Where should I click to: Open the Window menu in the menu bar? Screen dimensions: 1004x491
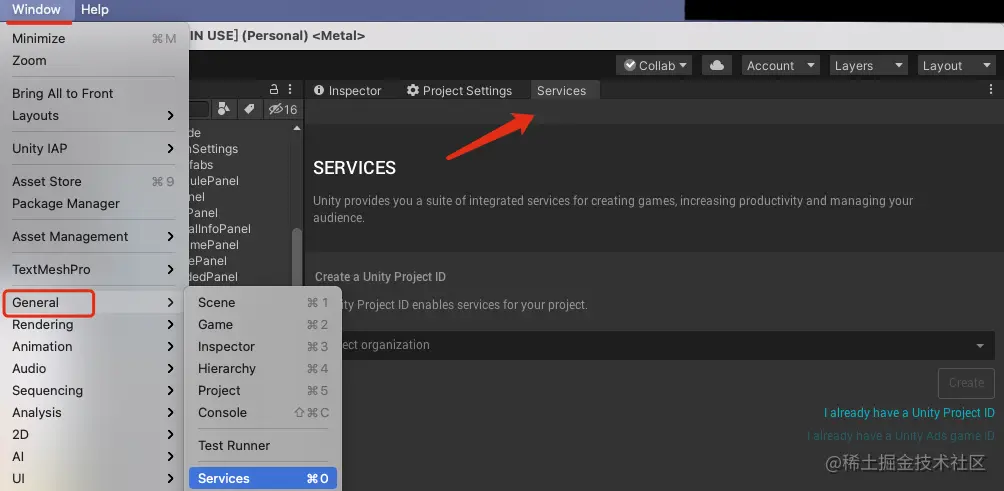click(x=36, y=10)
